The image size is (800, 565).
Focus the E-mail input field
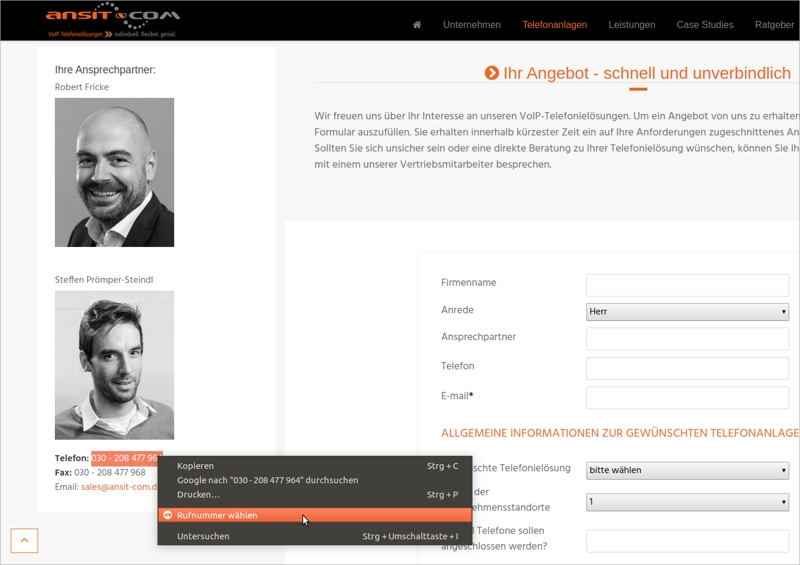coord(687,398)
